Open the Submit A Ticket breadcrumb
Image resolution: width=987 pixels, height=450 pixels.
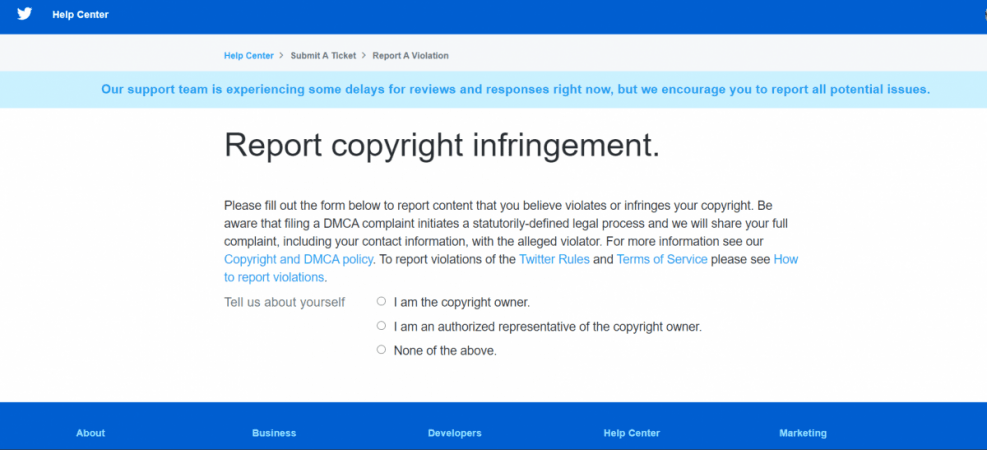tap(323, 55)
